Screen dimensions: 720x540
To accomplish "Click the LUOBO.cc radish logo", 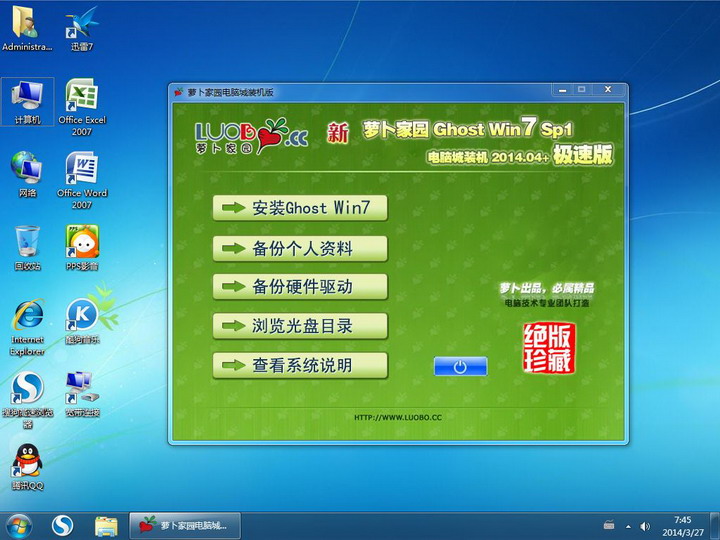I will tap(251, 135).
